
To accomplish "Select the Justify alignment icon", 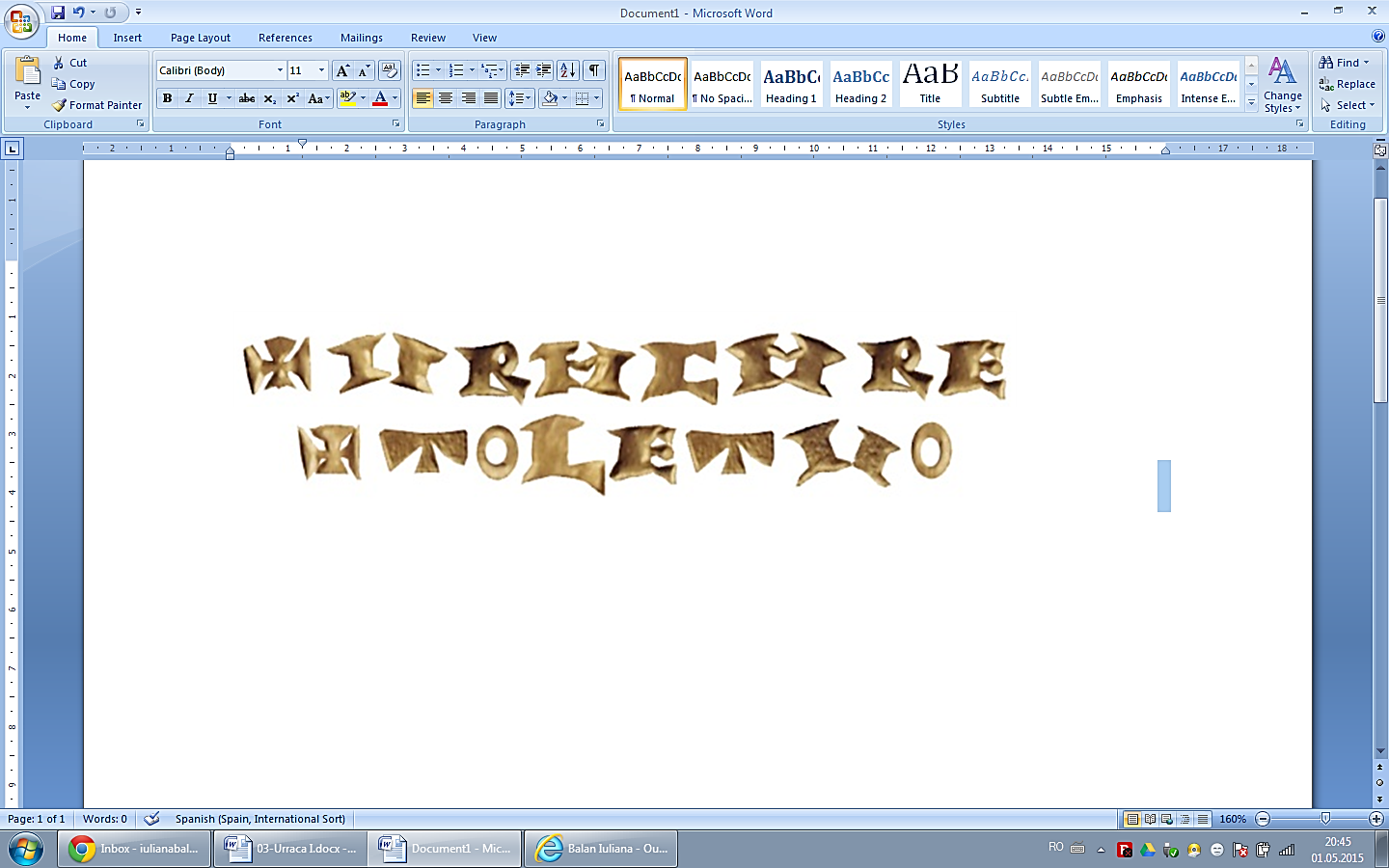I will pos(491,98).
